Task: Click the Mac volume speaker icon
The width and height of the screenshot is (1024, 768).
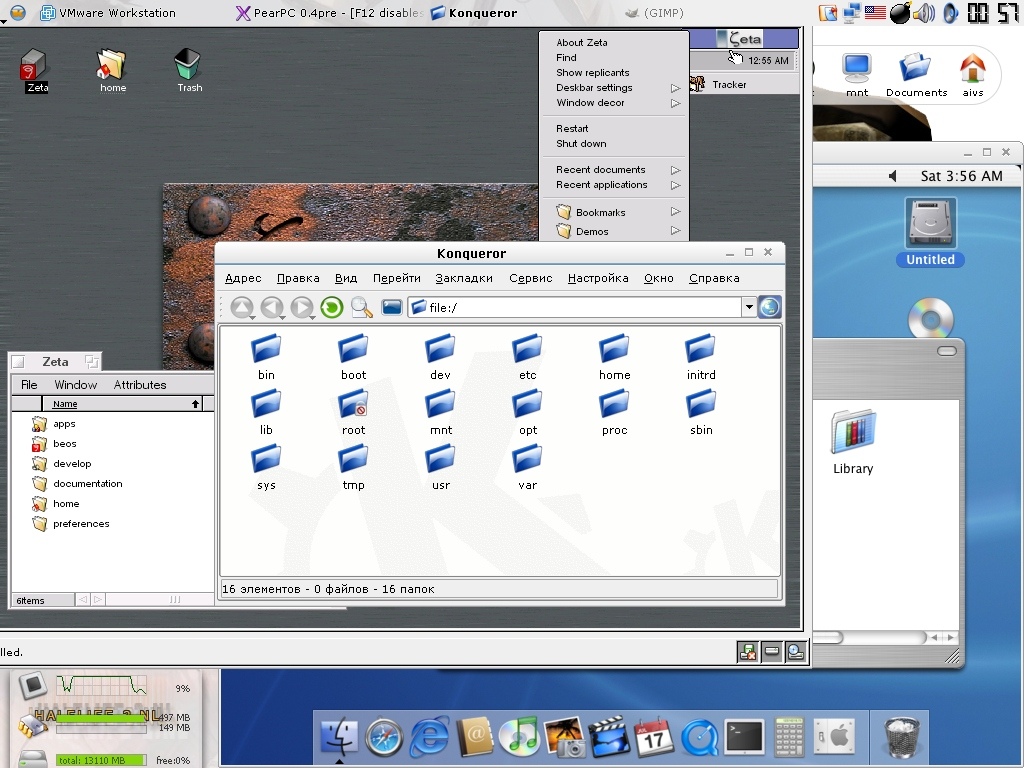Action: pos(893,176)
